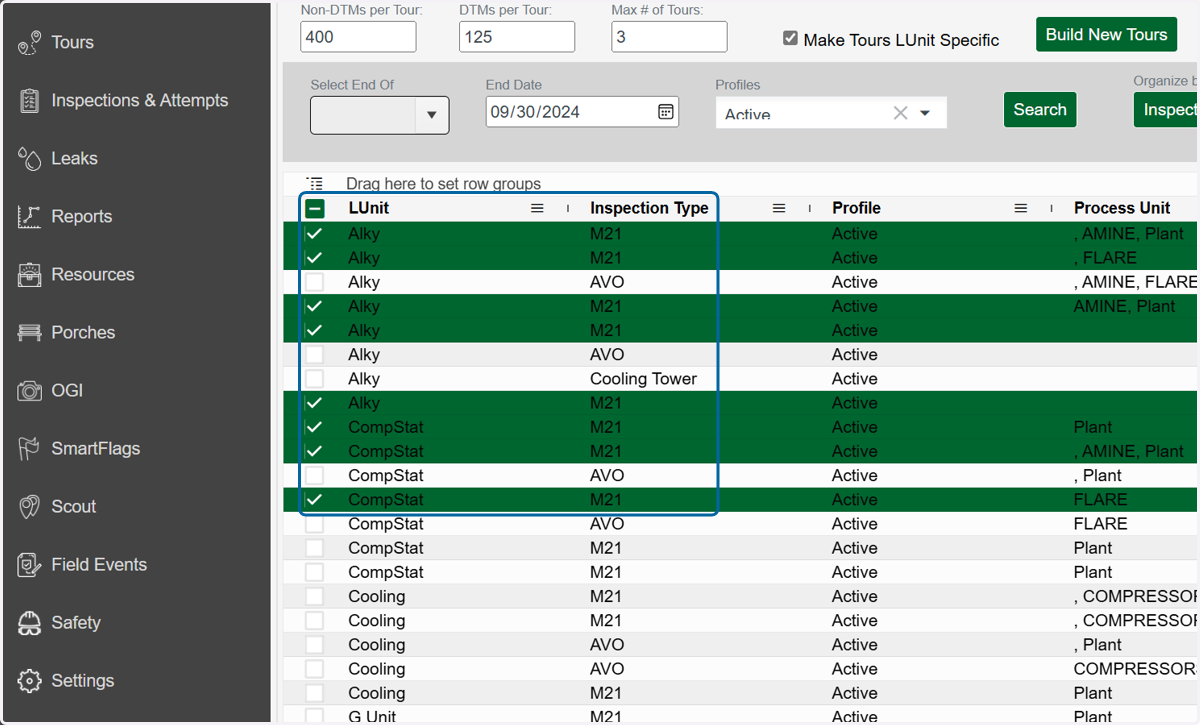Go to the Leaks section

(x=74, y=158)
